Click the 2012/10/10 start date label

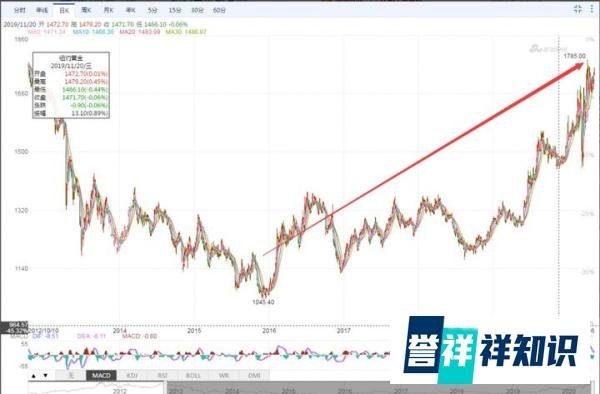click(43, 331)
